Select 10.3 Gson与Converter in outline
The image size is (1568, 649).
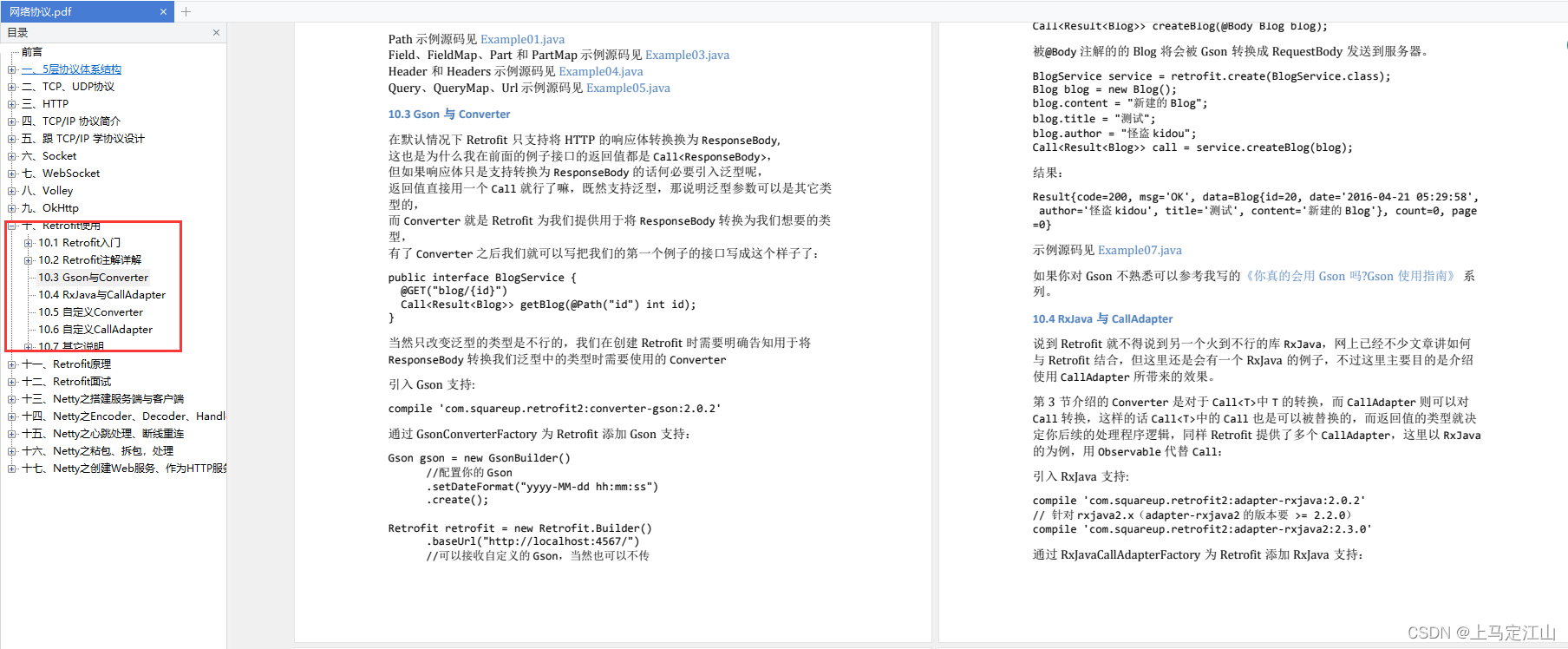click(x=94, y=278)
